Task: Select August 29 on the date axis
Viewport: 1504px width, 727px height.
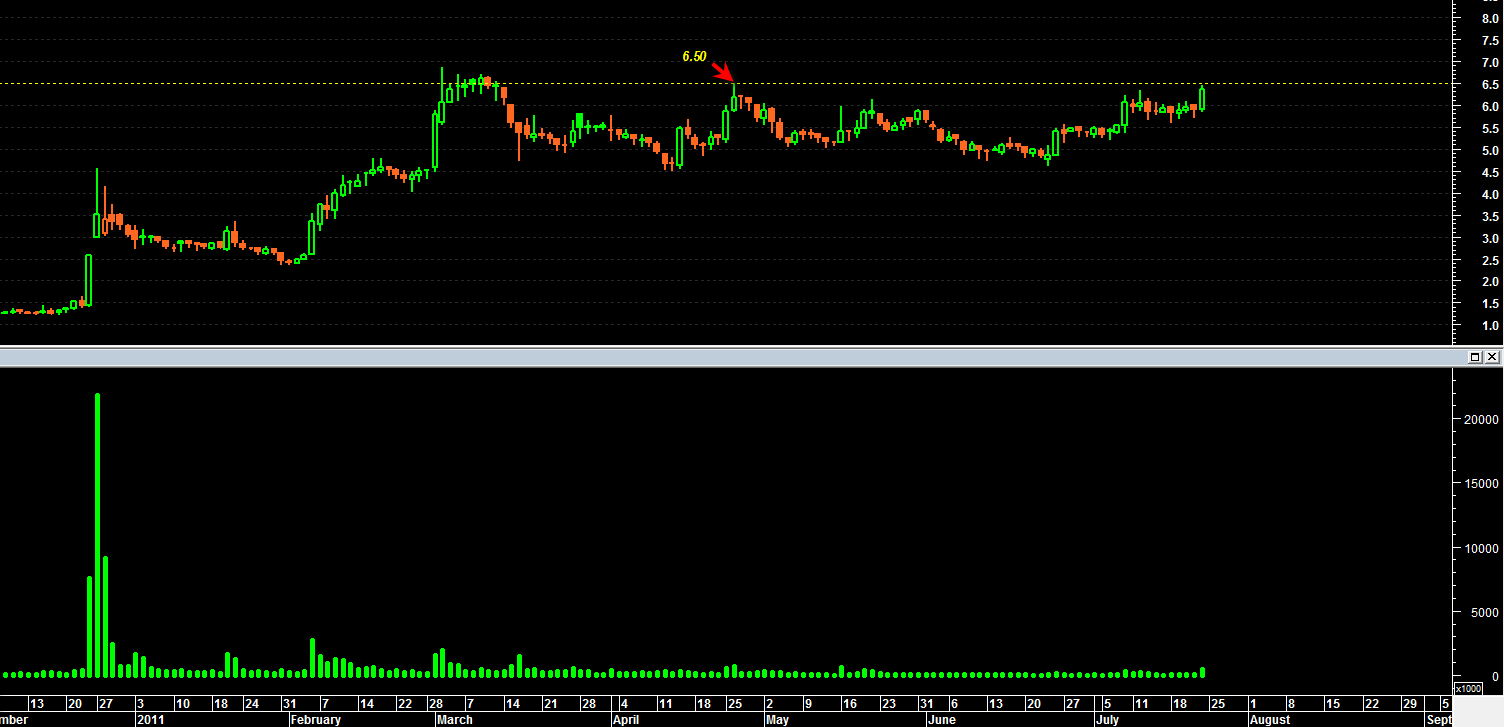Action: point(1409,703)
